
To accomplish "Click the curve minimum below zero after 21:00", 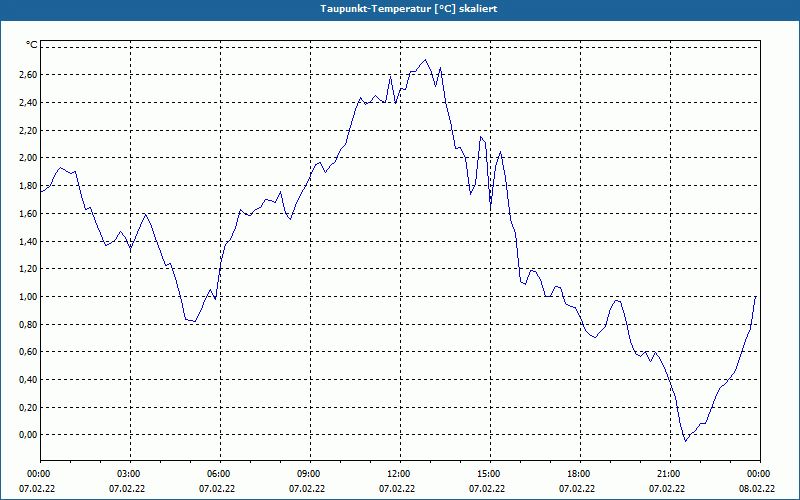I will click(x=685, y=441).
